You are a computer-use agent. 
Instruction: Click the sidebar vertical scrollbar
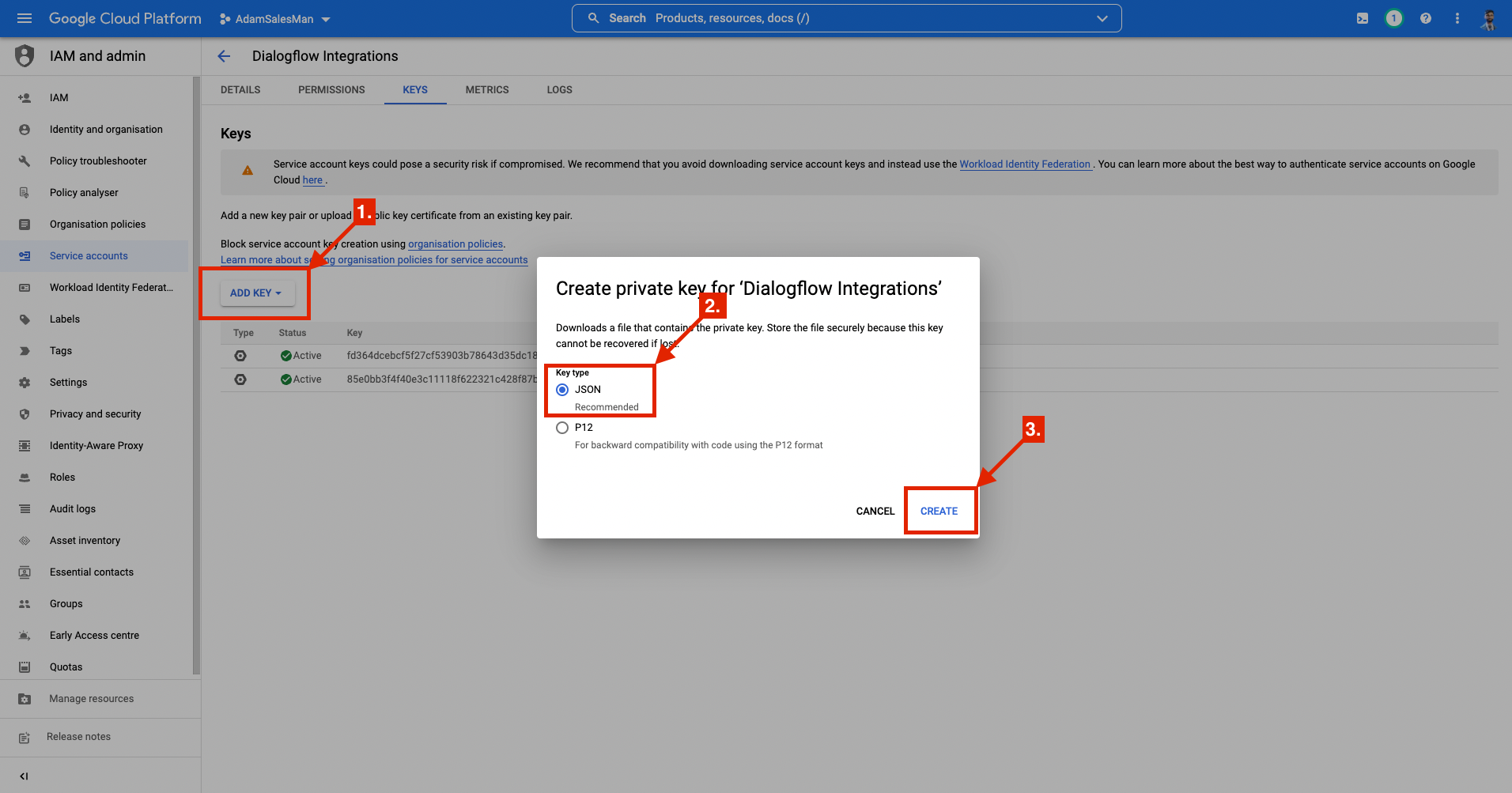196,376
